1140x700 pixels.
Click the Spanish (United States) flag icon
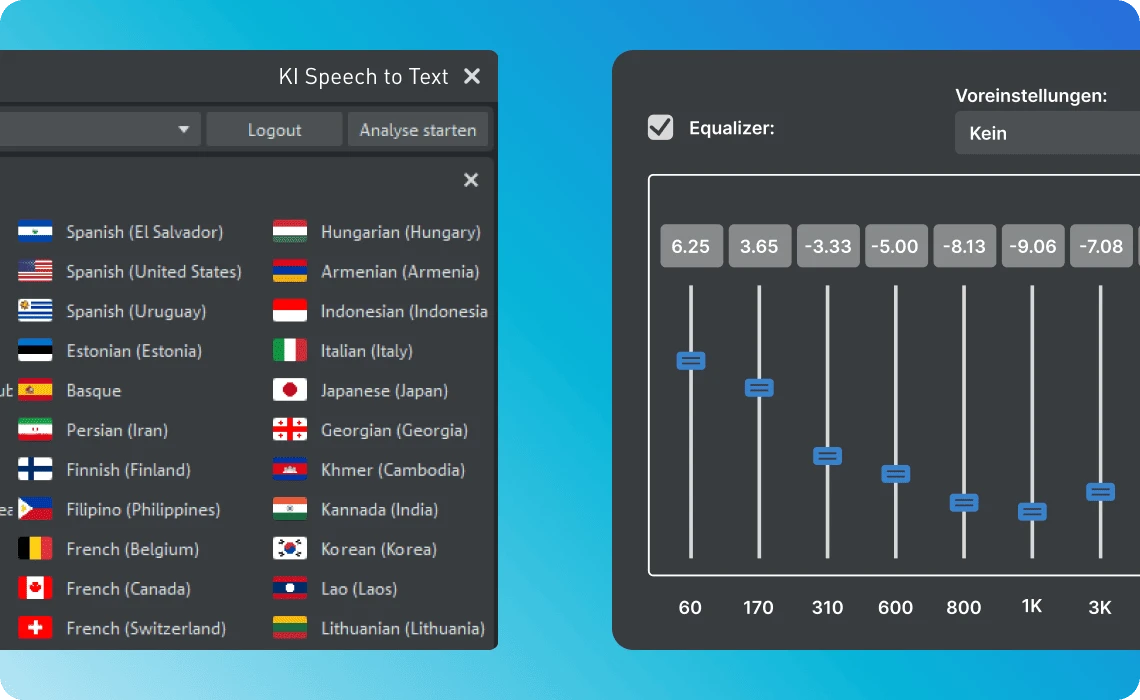(x=35, y=272)
